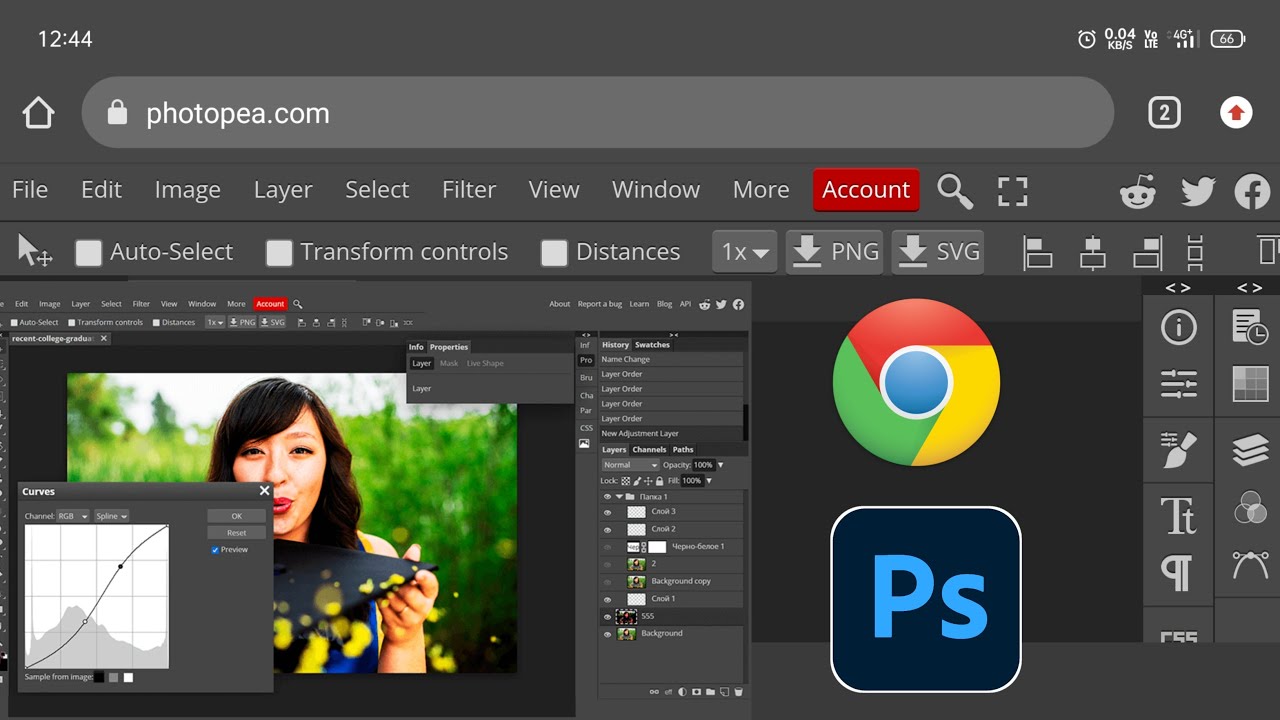Tap the alarm clock icon in status bar
The height and width of the screenshot is (720, 1280).
(1086, 39)
